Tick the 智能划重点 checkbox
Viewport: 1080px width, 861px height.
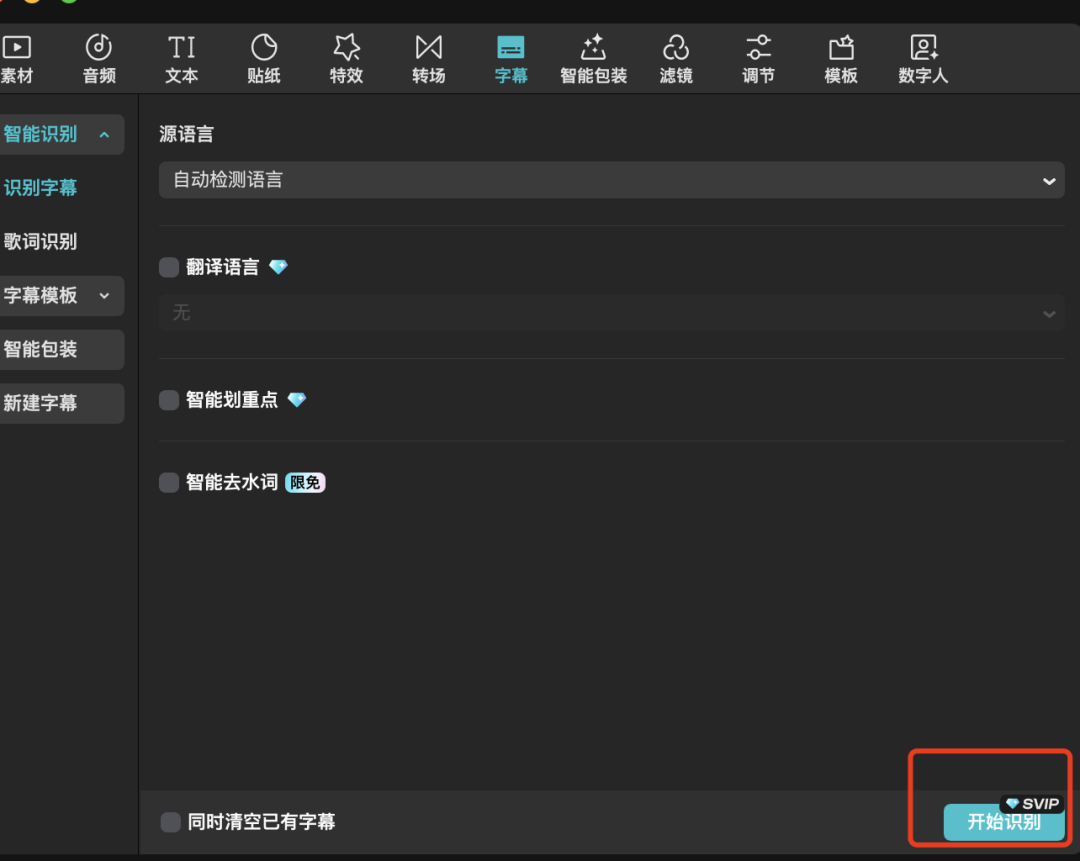pyautogui.click(x=170, y=400)
